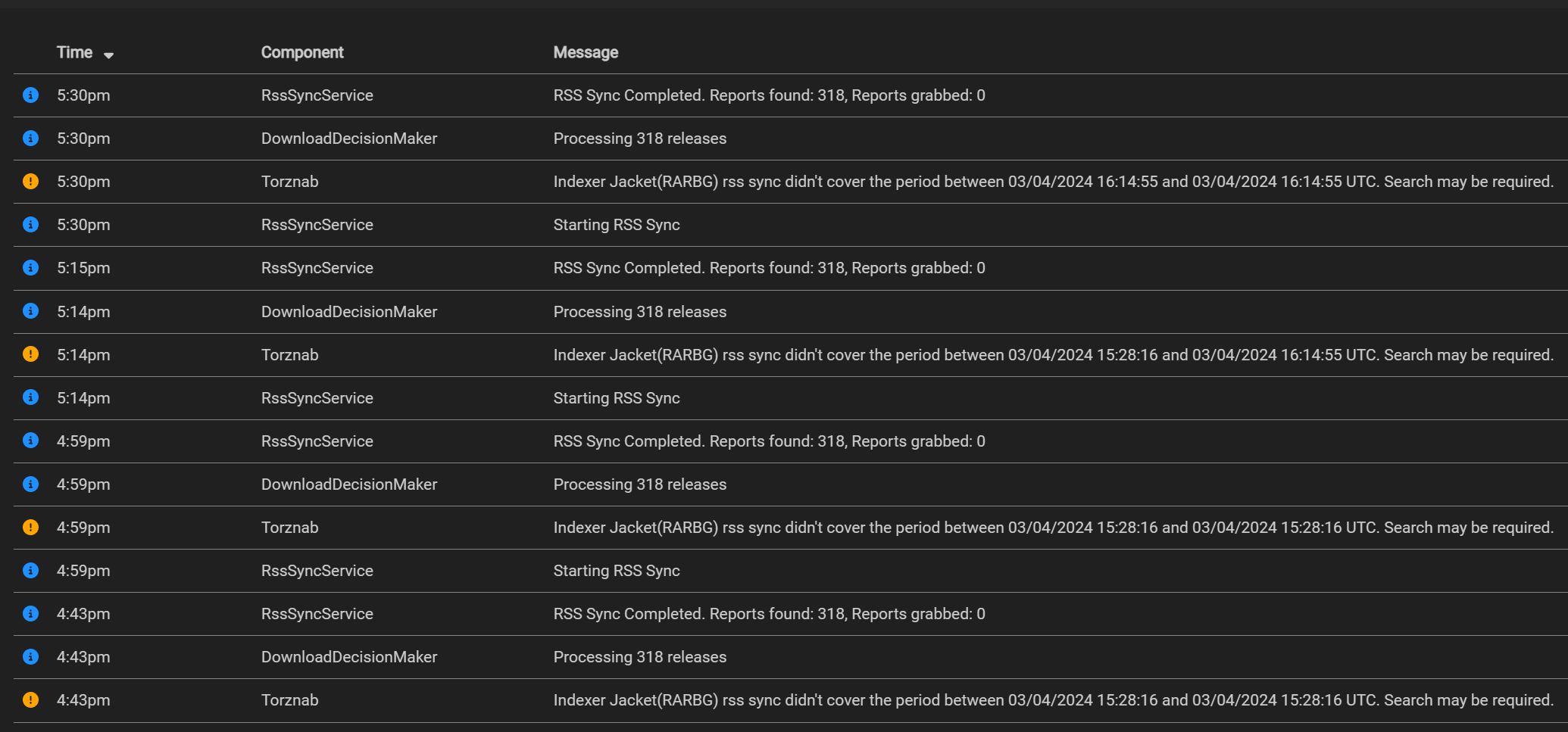Click the 4:43pm Torznab component cell
Screen dimensions: 1568x732
pos(289,700)
